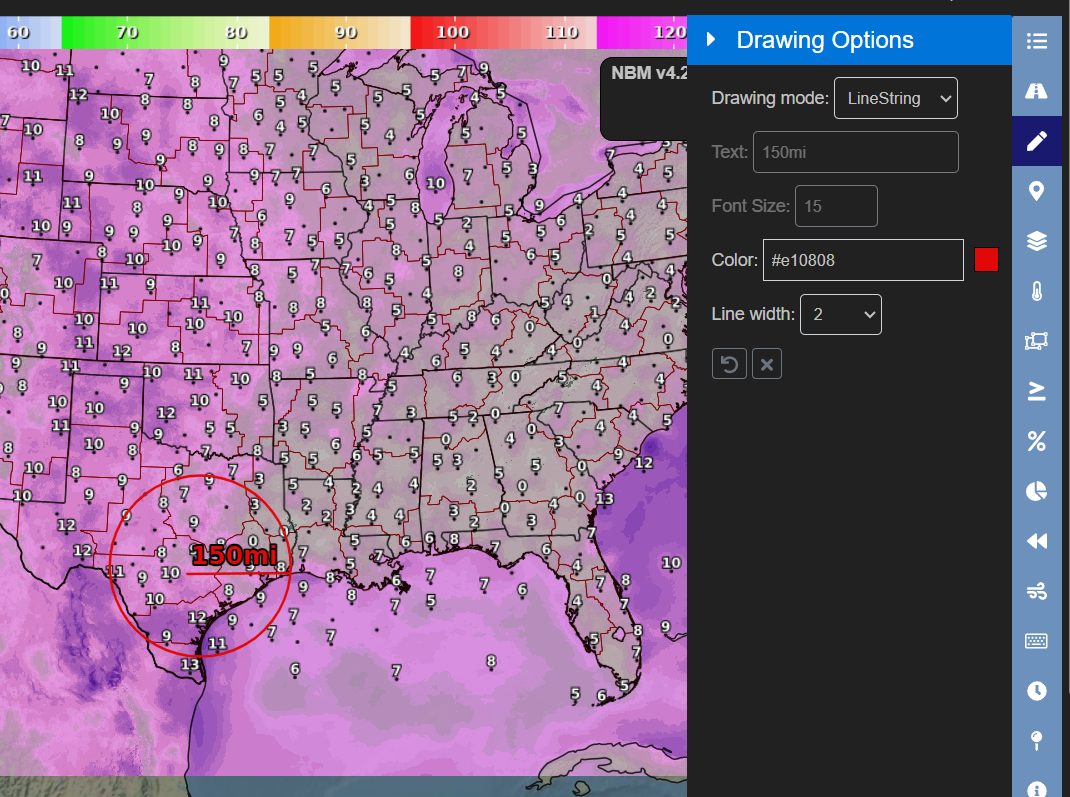Open the layers stack icon

click(1037, 241)
